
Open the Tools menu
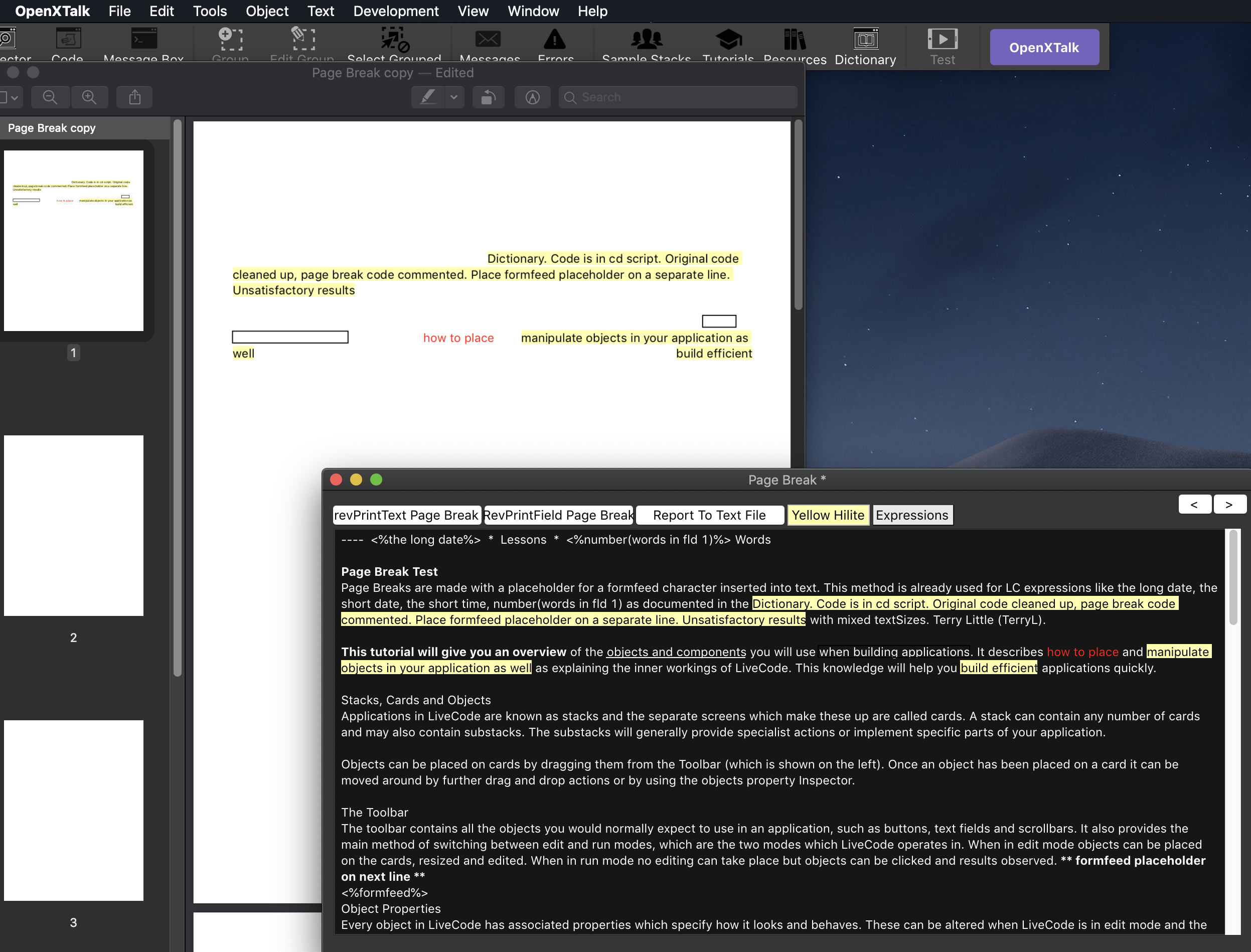pos(210,11)
